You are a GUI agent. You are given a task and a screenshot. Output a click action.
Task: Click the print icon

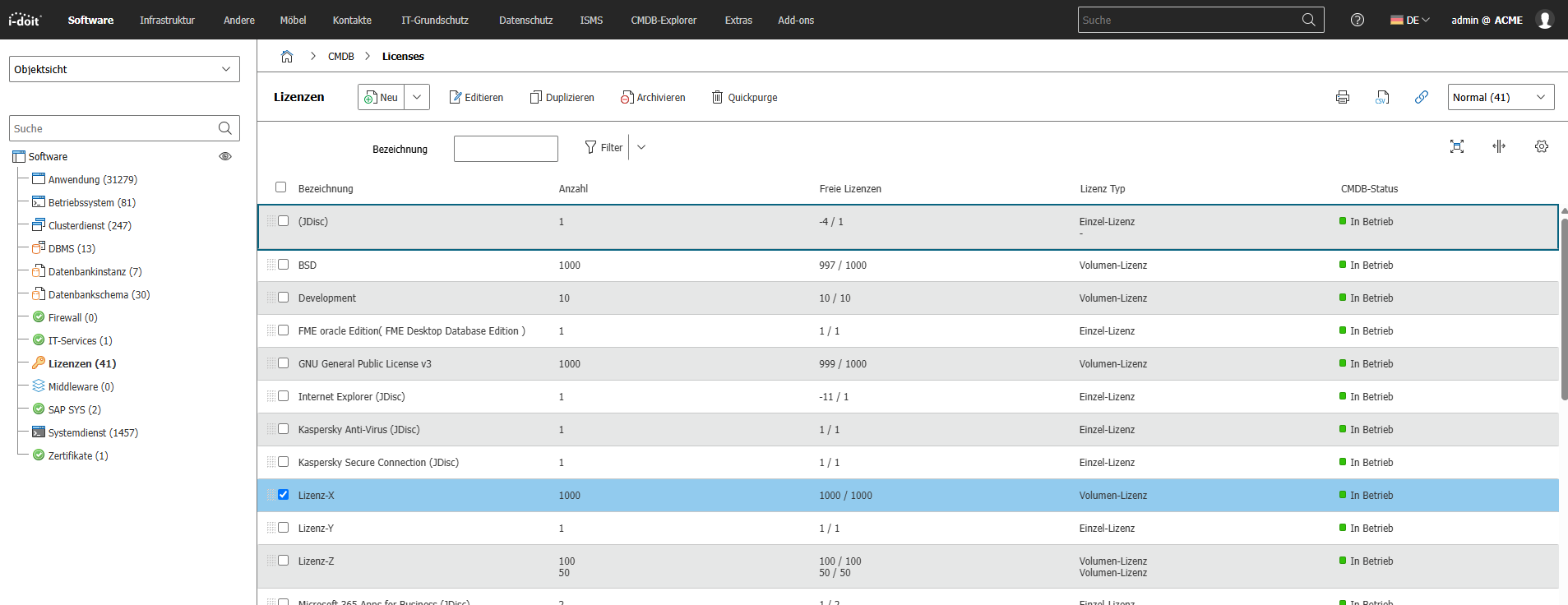coord(1343,97)
